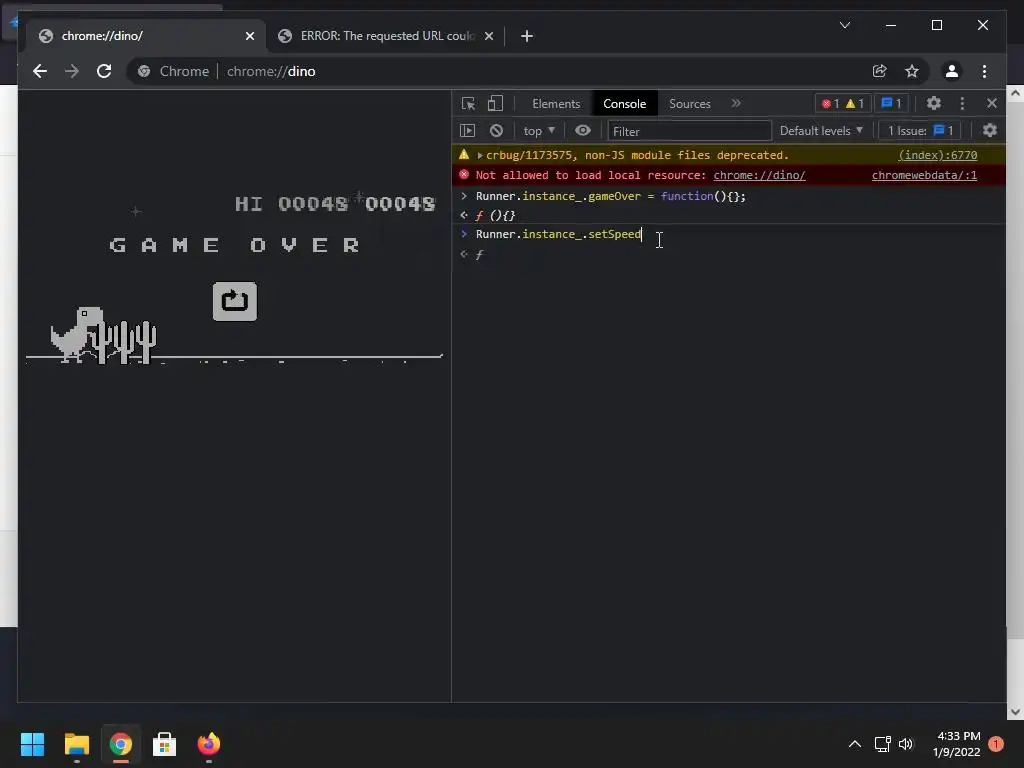
Task: Open Microsoft Store from the taskbar
Action: click(x=165, y=744)
